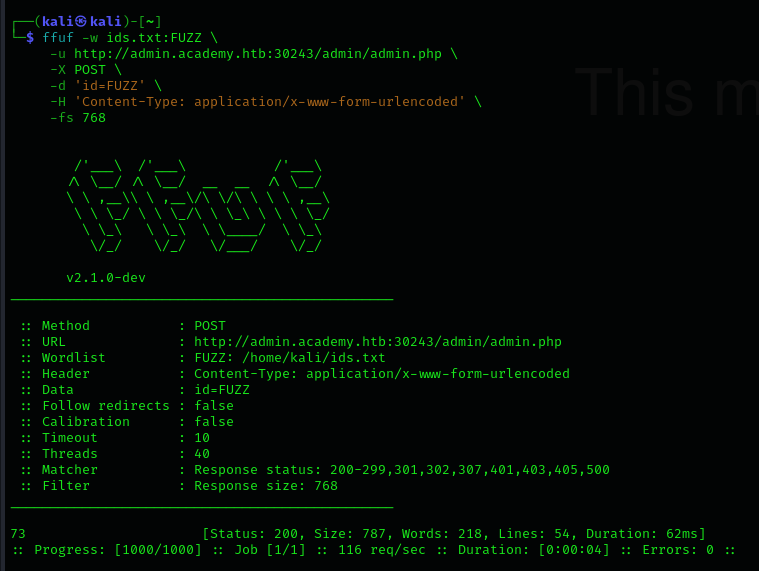This screenshot has width=759, height=571.
Task: Click the -X POST option
Action: (x=85, y=69)
